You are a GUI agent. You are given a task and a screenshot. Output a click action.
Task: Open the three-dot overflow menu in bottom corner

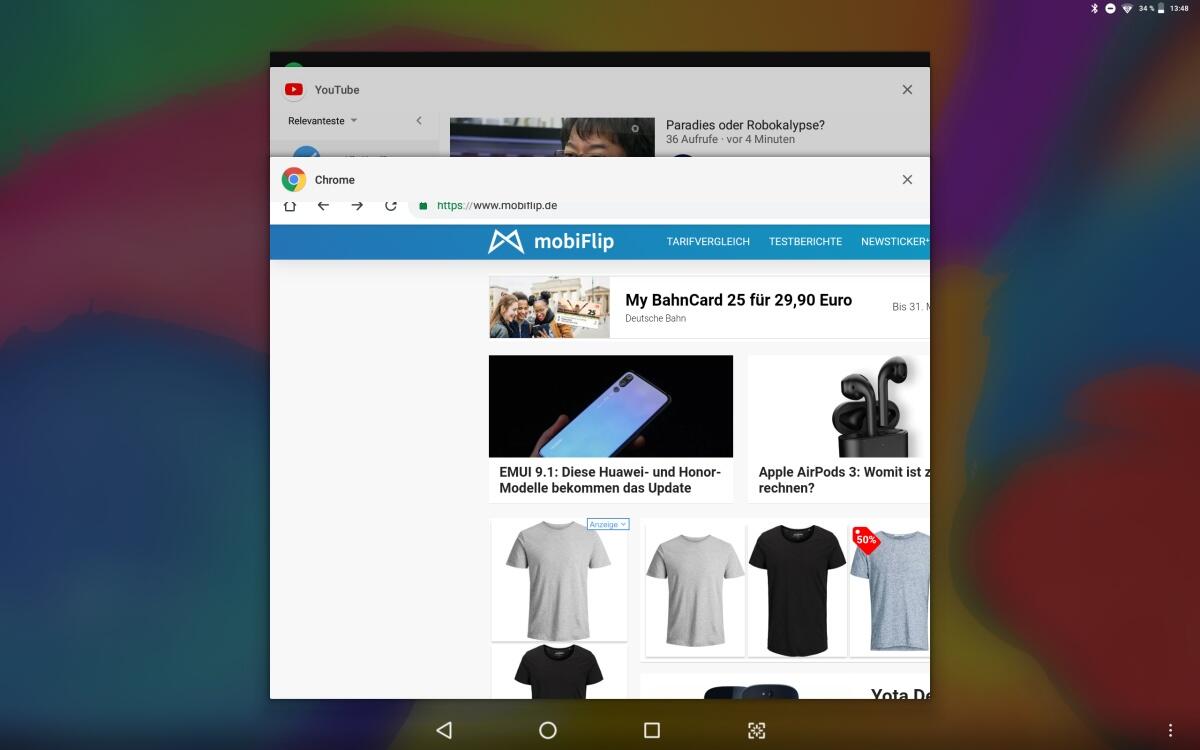[x=1171, y=730]
